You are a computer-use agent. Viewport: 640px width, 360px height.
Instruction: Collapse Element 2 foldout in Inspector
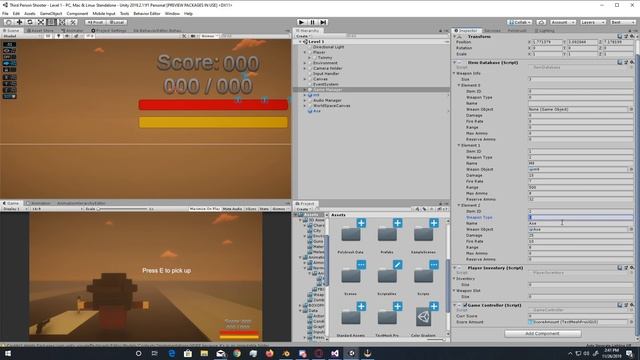(459, 205)
